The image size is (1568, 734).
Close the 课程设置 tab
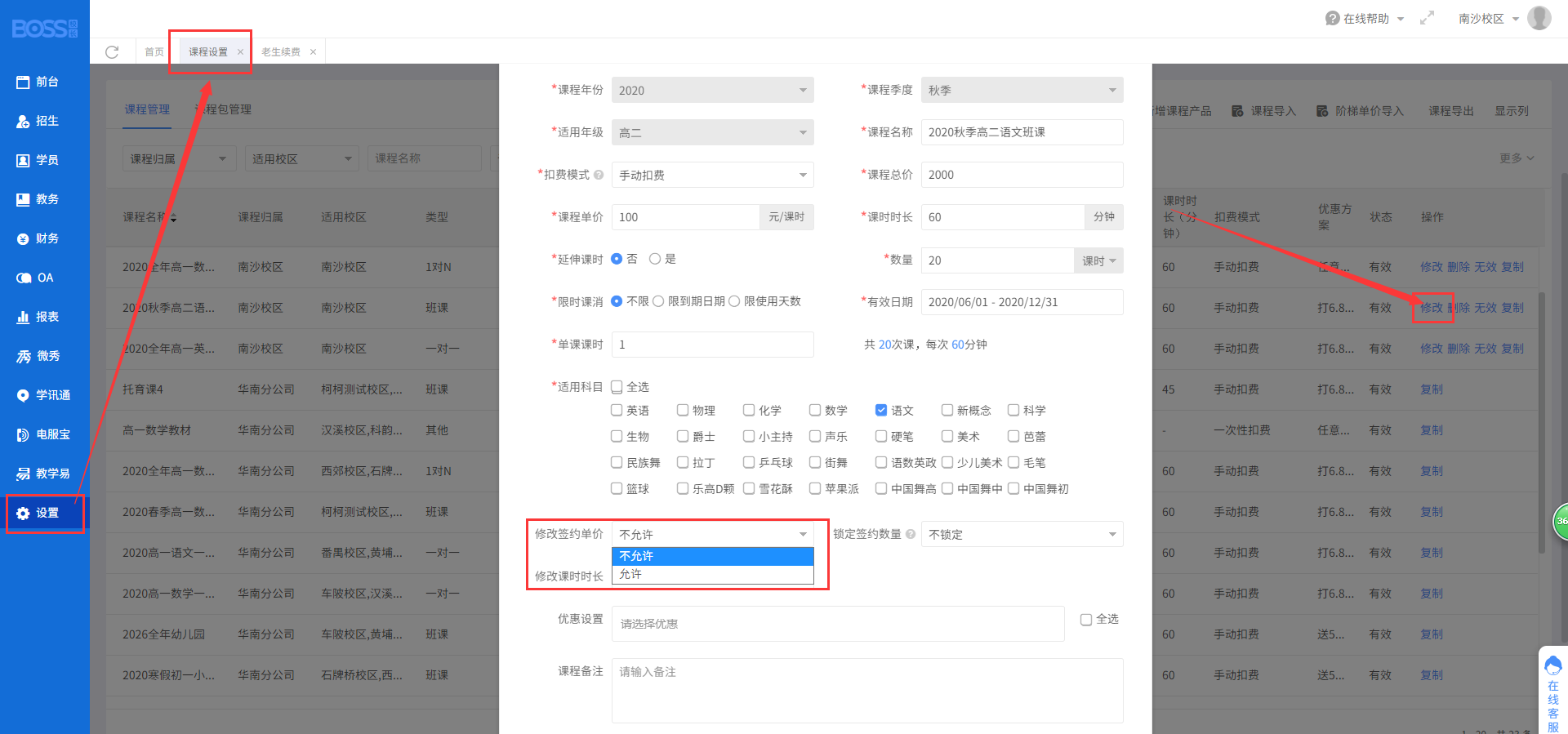[240, 51]
